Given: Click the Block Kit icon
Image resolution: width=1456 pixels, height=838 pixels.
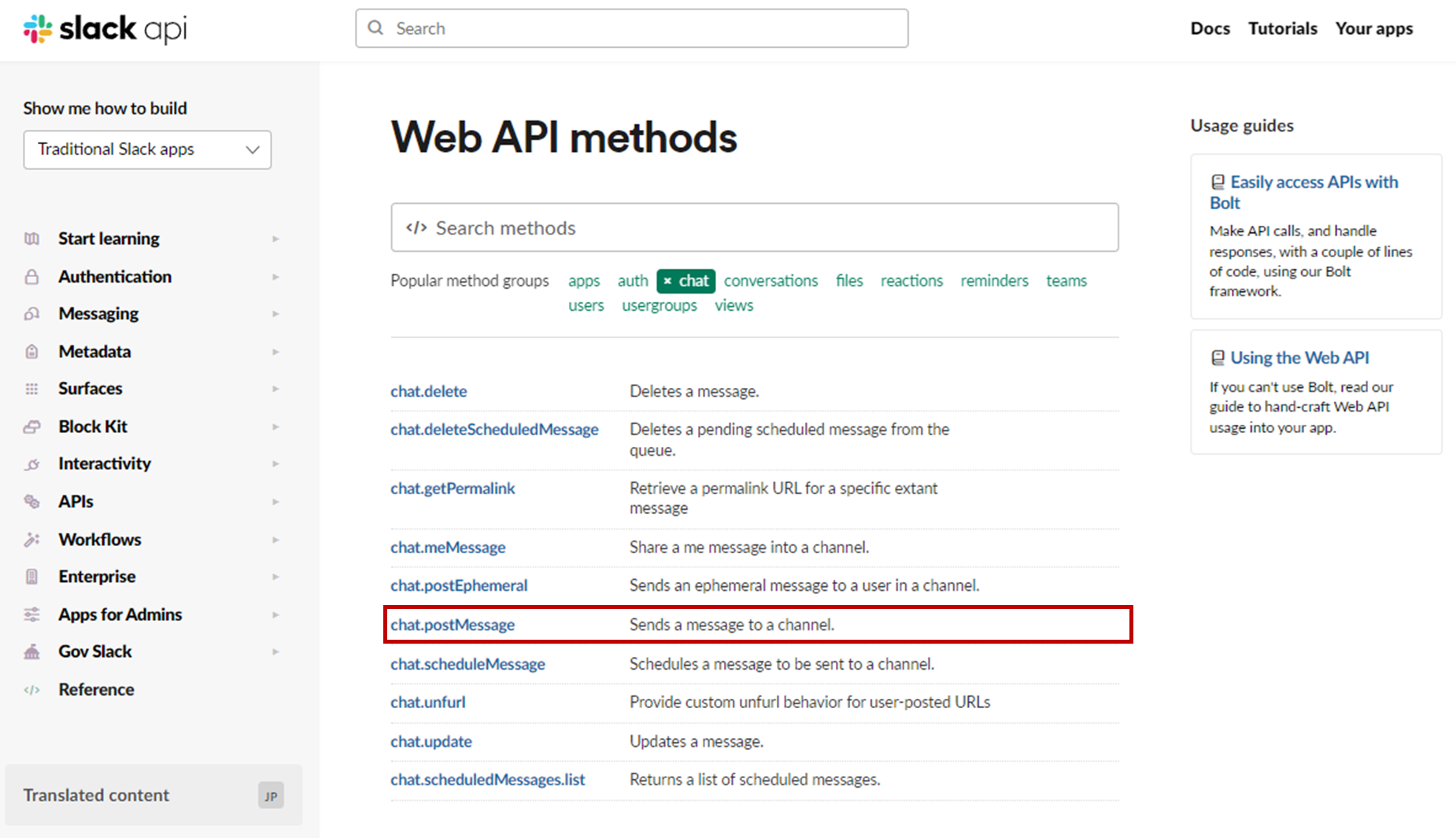Looking at the screenshot, I should click(x=31, y=426).
